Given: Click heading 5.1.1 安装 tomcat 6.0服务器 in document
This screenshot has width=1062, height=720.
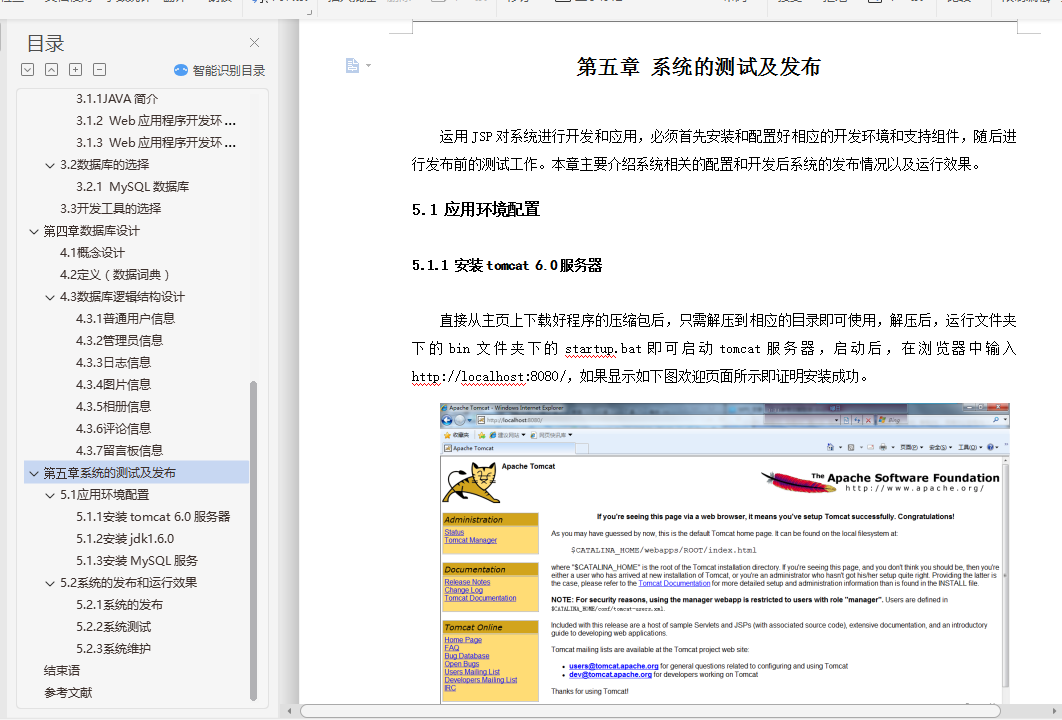Looking at the screenshot, I should coord(507,266).
